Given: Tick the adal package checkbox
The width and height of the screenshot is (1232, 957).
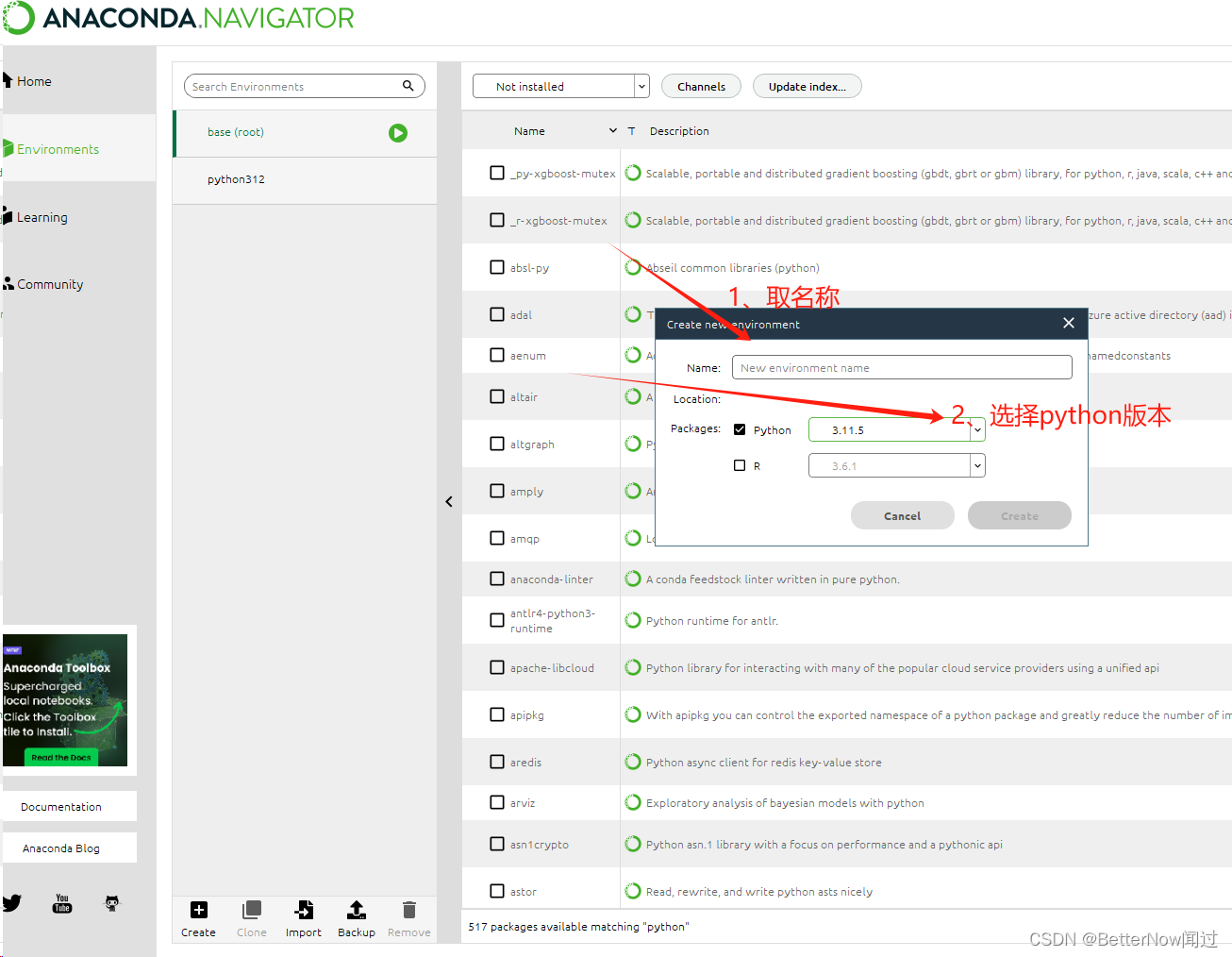Looking at the screenshot, I should tap(497, 314).
